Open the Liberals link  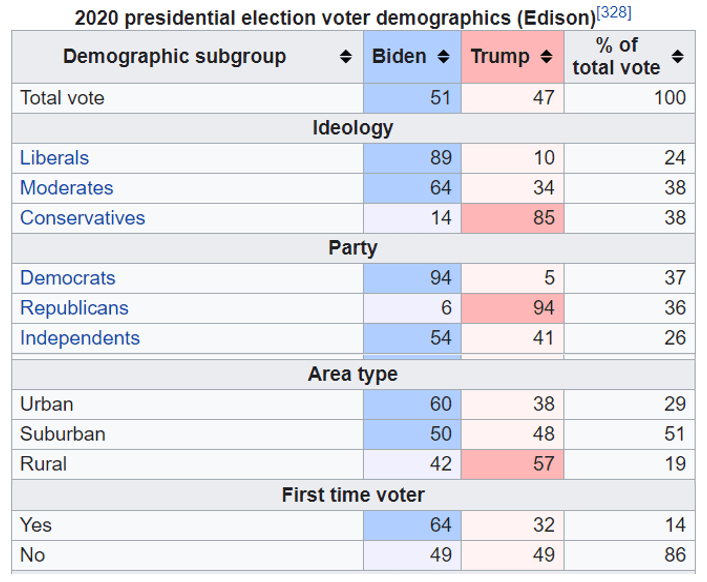tap(54, 158)
